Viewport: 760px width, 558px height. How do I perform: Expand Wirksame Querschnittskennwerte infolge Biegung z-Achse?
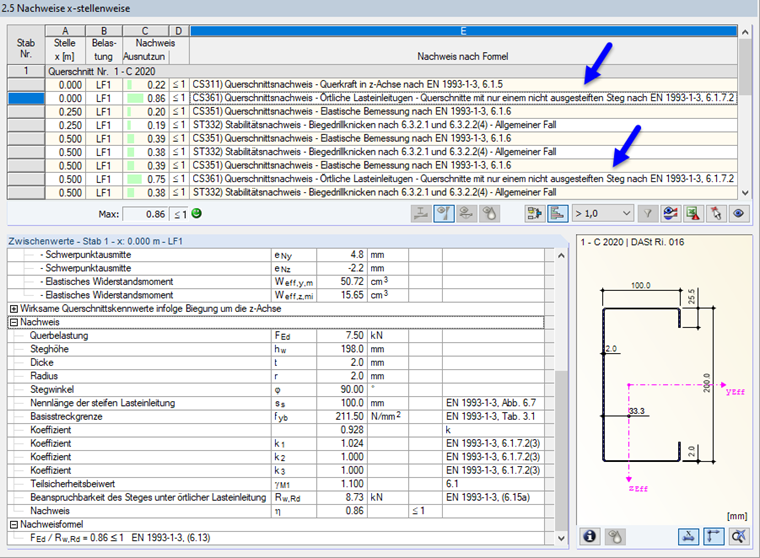[x=14, y=309]
